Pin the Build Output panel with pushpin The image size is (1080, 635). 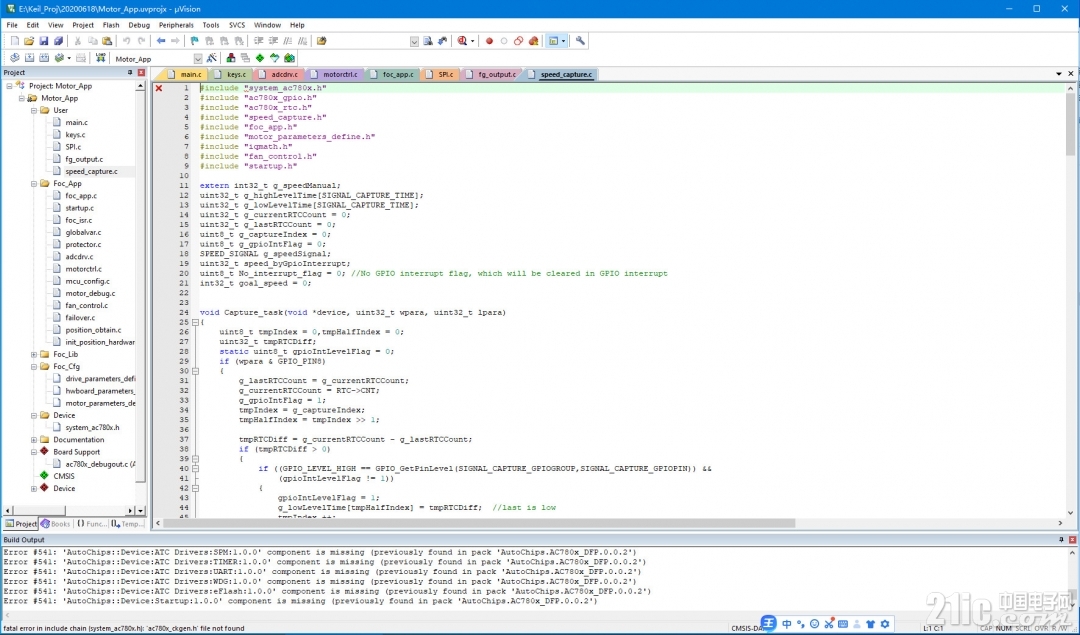coord(1061,540)
